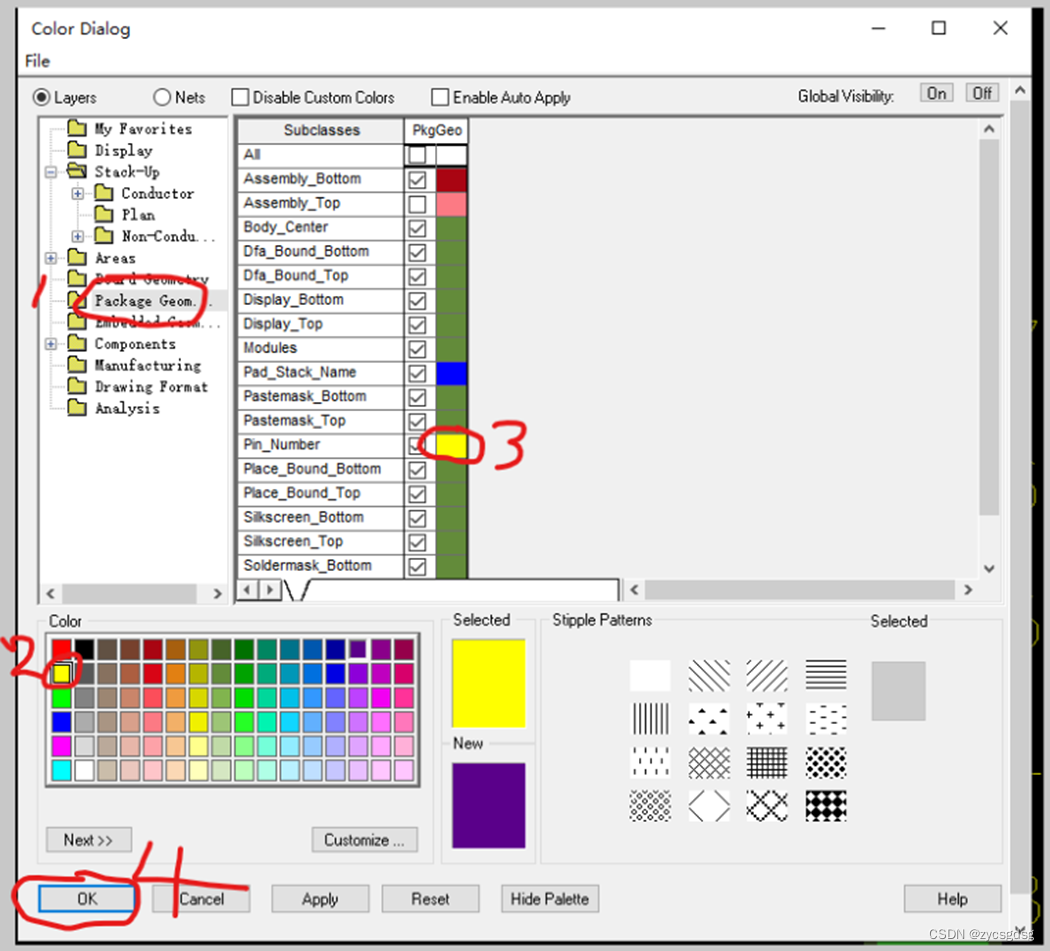Select the checkerboard diamond stipple pattern

[825, 805]
